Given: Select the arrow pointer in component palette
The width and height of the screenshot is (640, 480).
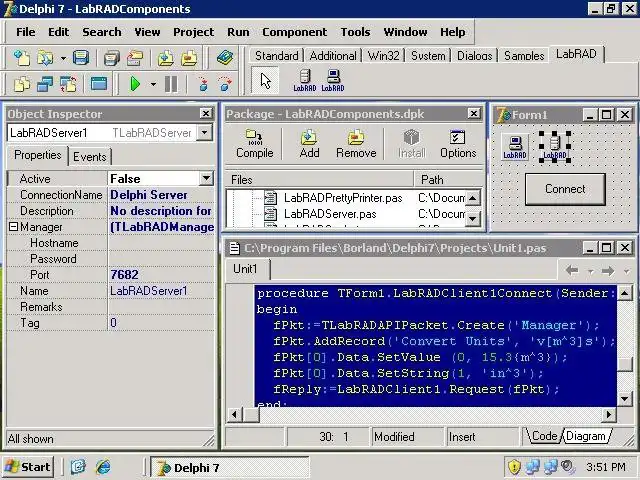Looking at the screenshot, I should [x=265, y=81].
